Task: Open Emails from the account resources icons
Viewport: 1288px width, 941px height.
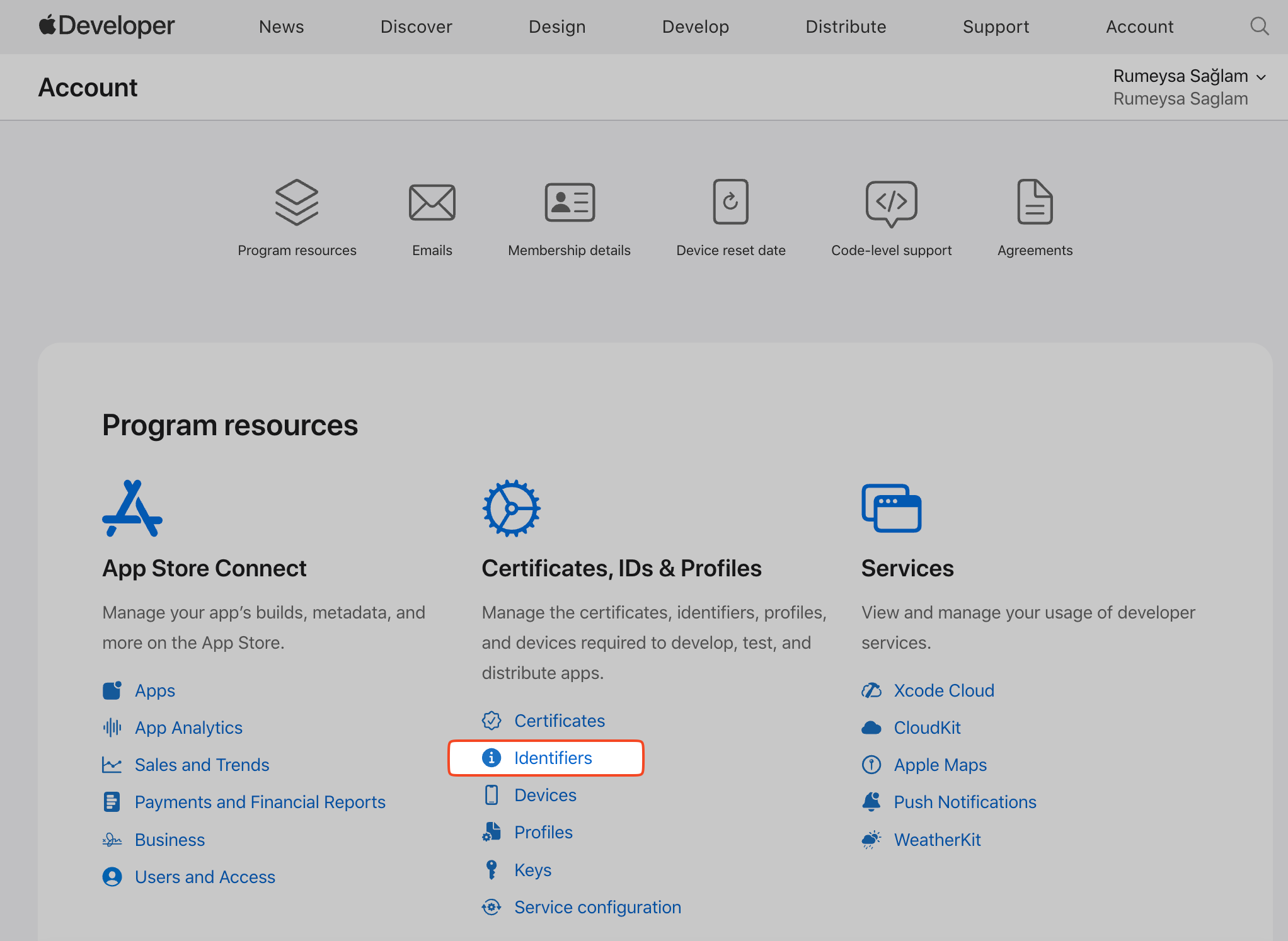Action: pyautogui.click(x=432, y=202)
